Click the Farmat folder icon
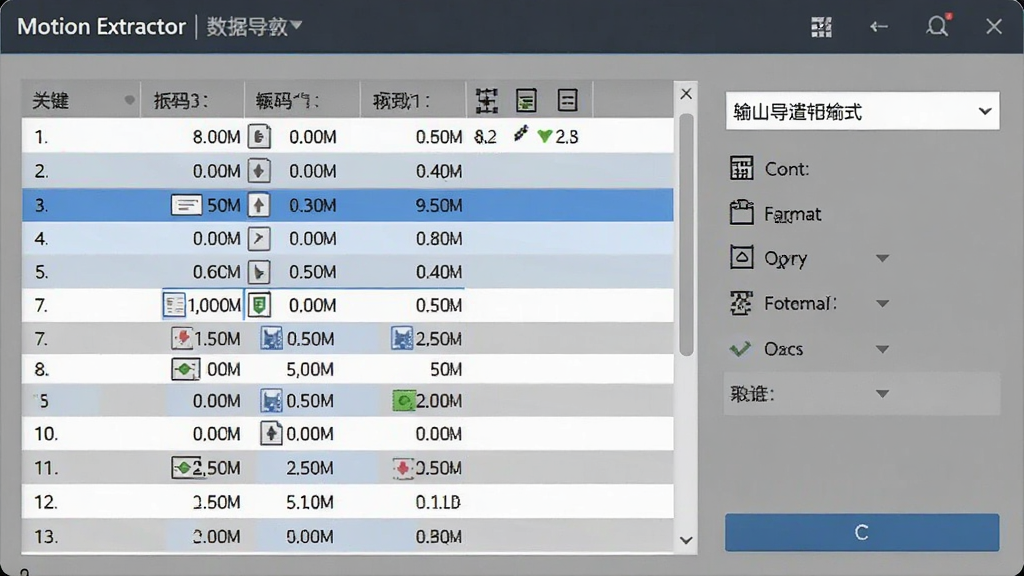The height and width of the screenshot is (576, 1024). coord(741,213)
